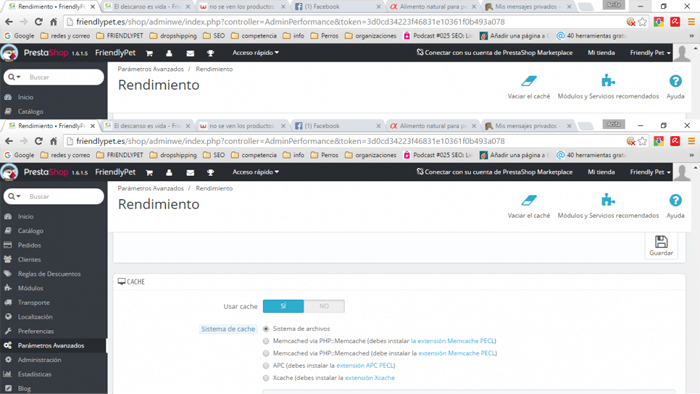700x394 pixels.
Task: Set Usar cache to NO
Action: point(324,306)
